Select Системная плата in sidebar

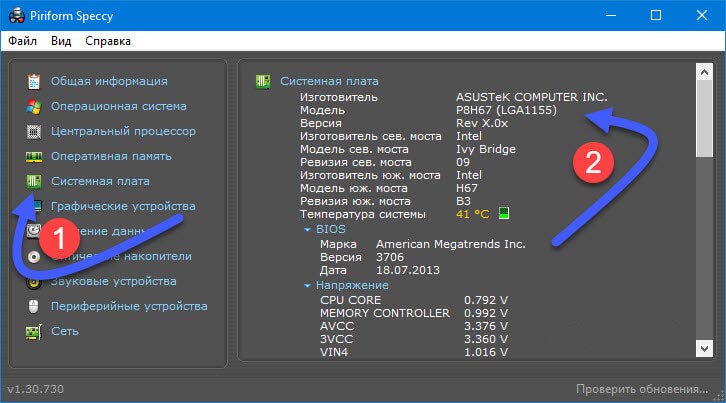tap(100, 181)
